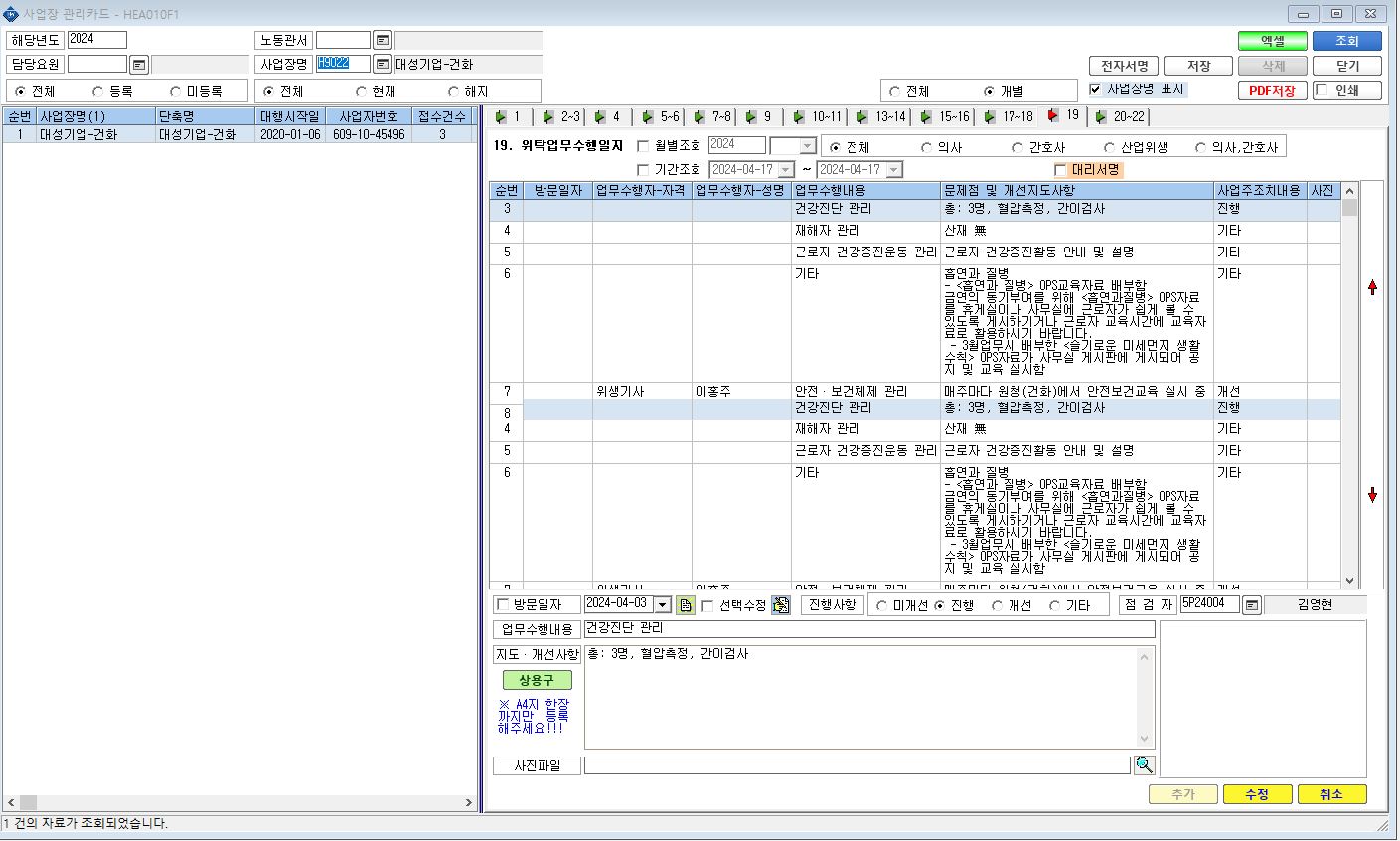Screen dimensions: 1400x841
Task: Click the red down arrow beside the grid
Action: pyautogui.click(x=1373, y=495)
